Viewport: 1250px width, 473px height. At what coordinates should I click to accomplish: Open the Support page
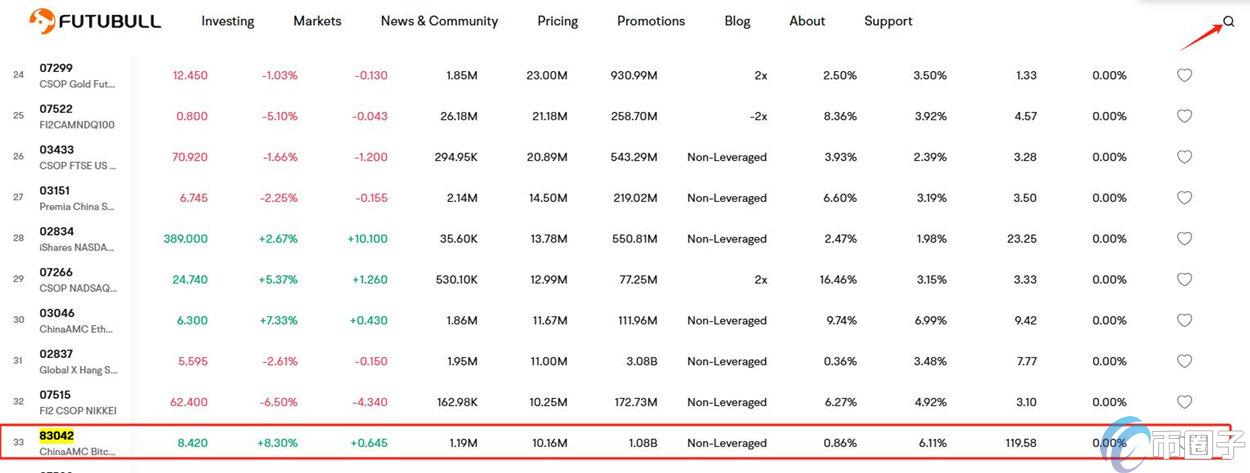tap(888, 21)
